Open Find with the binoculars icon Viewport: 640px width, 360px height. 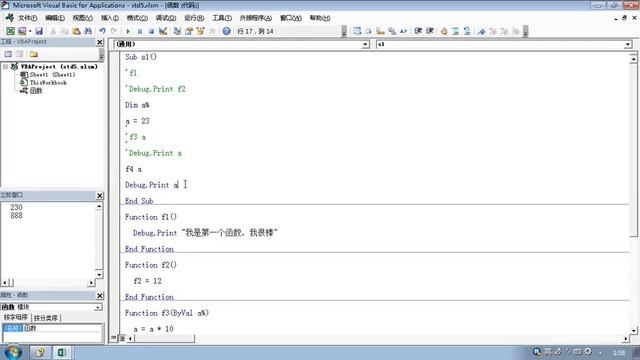[x=87, y=31]
